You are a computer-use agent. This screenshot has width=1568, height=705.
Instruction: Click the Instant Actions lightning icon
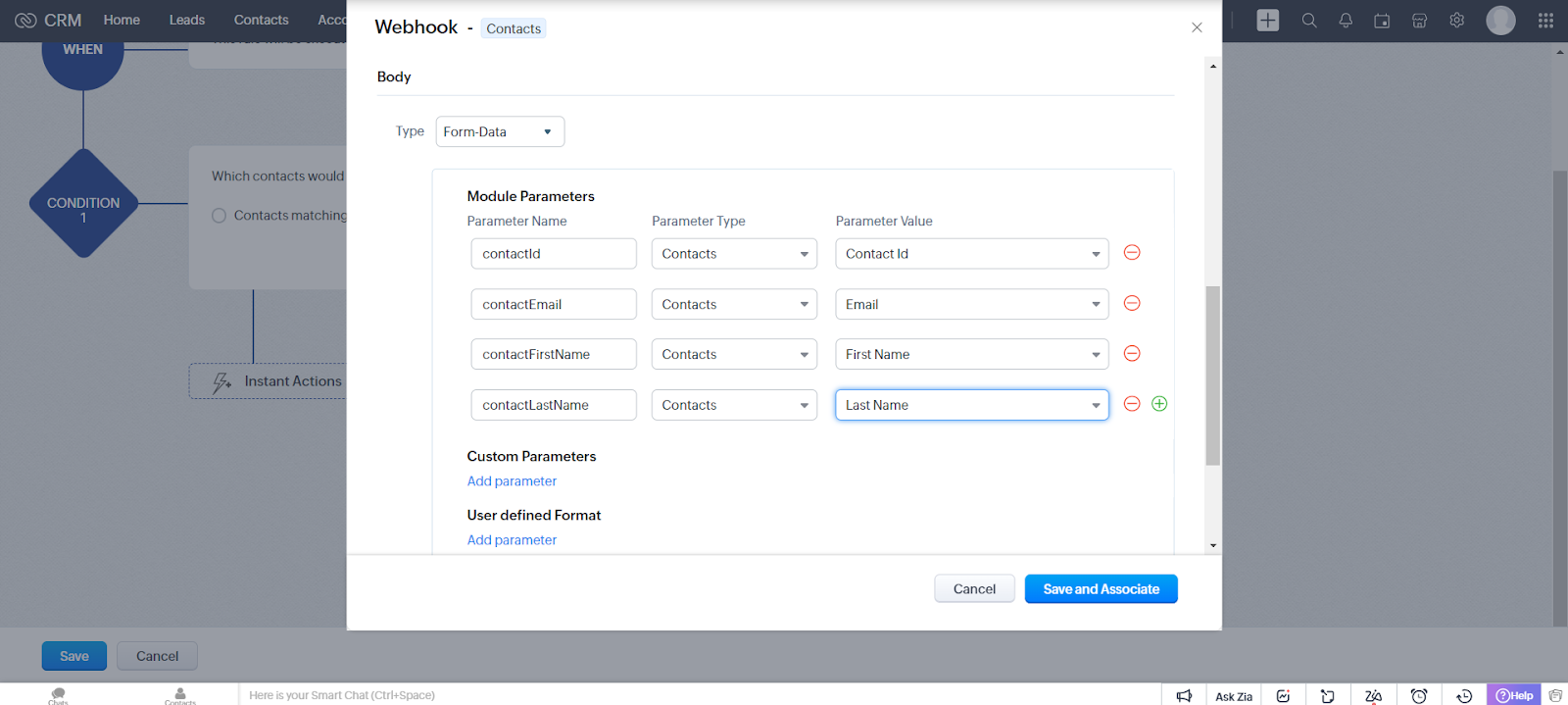(221, 381)
